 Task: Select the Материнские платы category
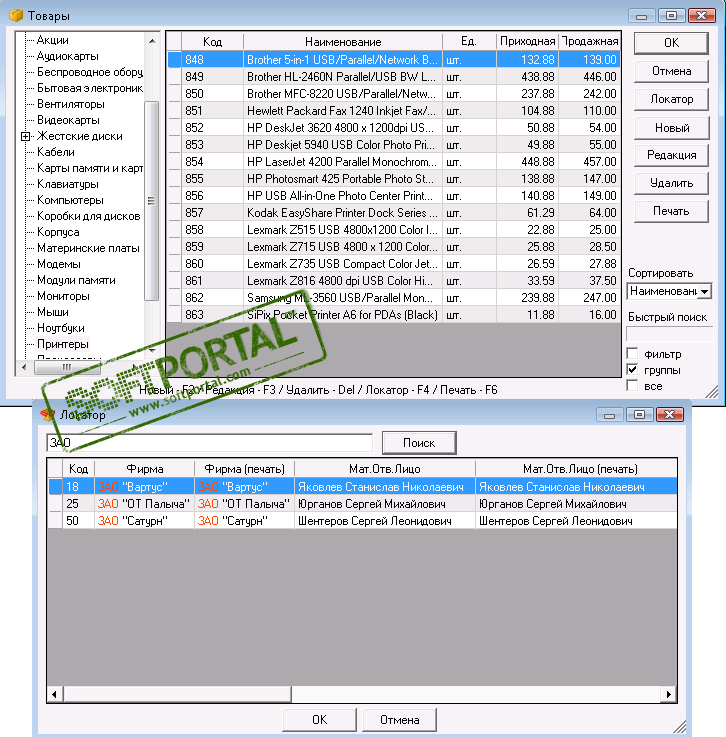[88, 248]
